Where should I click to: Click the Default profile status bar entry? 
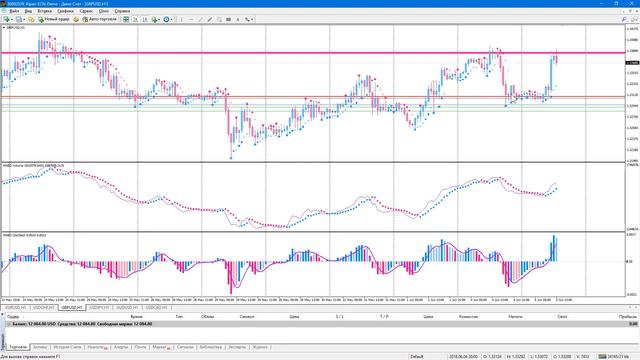pos(417,356)
